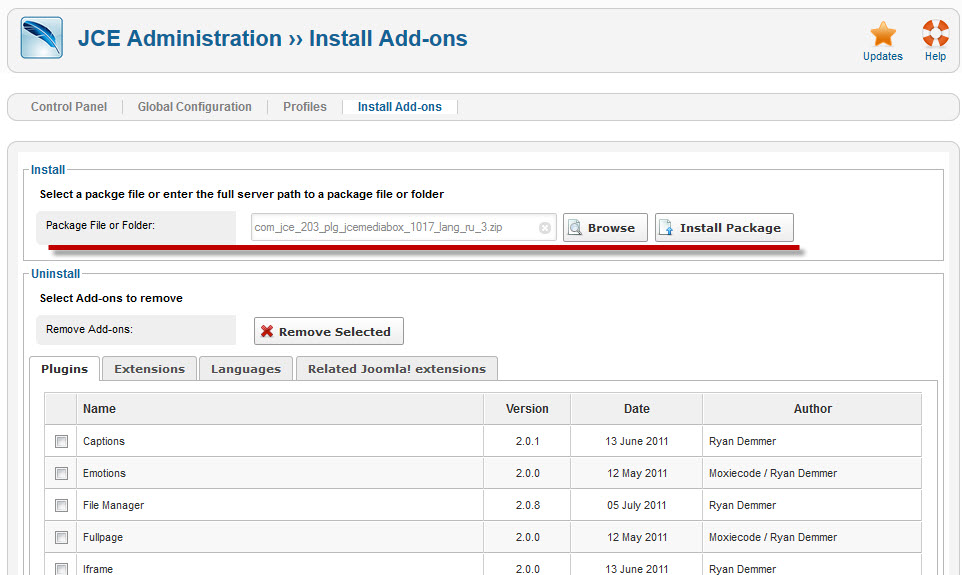Click version 2.0.1 cell

tap(528, 441)
